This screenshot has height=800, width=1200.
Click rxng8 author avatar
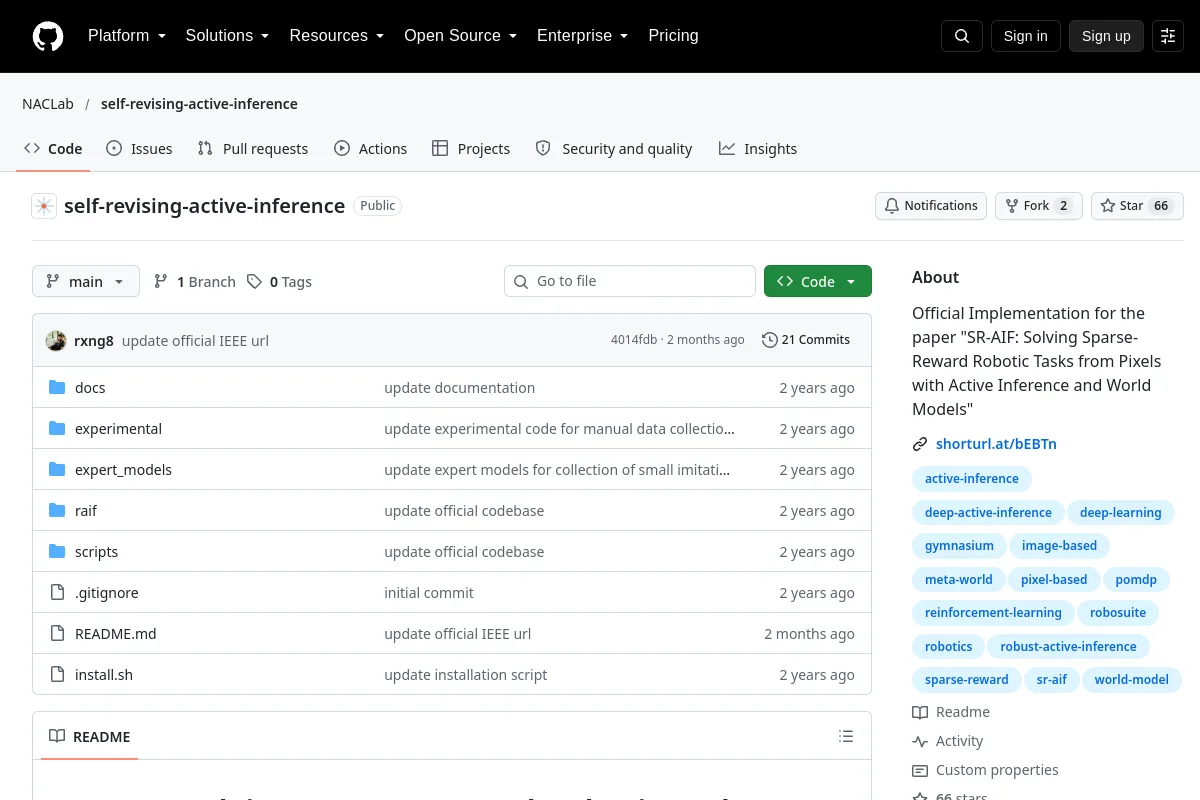56,340
